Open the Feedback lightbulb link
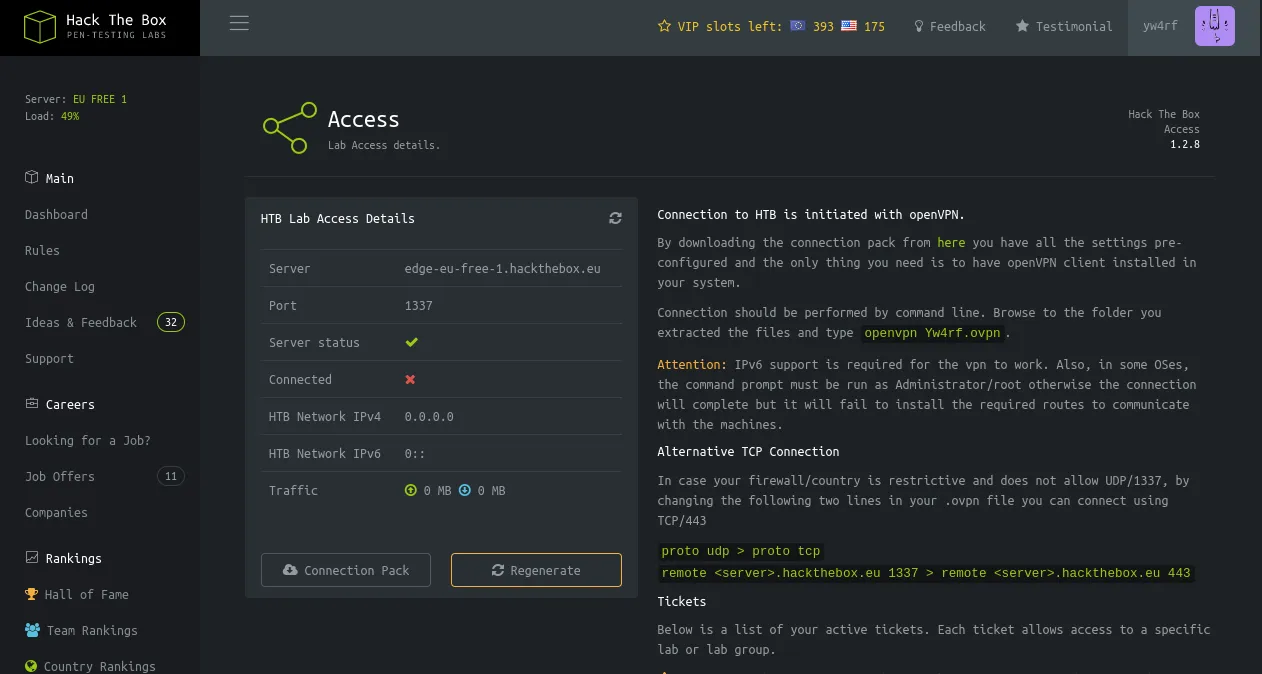 click(x=949, y=27)
